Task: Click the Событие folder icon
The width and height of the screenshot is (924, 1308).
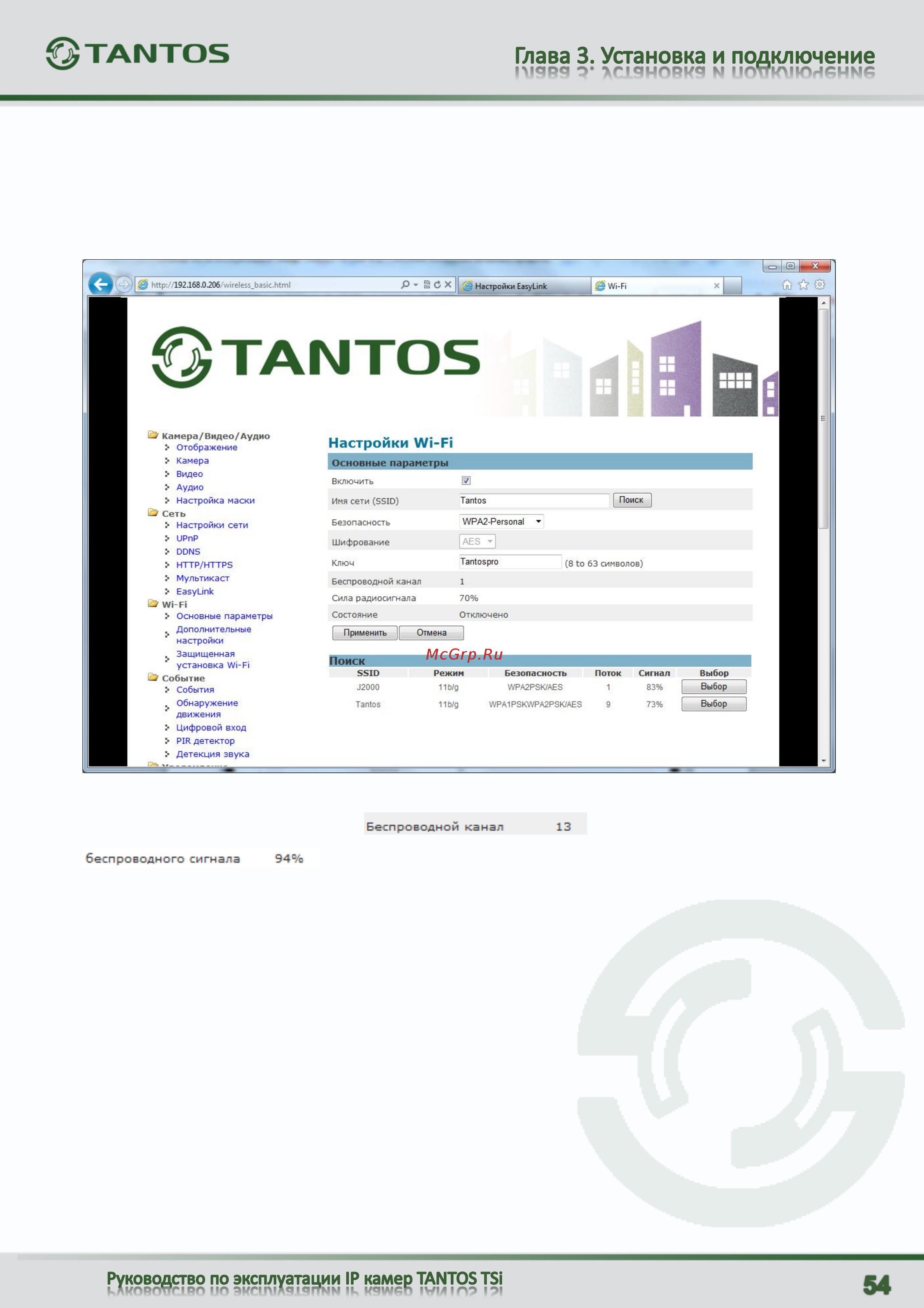Action: pyautogui.click(x=153, y=677)
